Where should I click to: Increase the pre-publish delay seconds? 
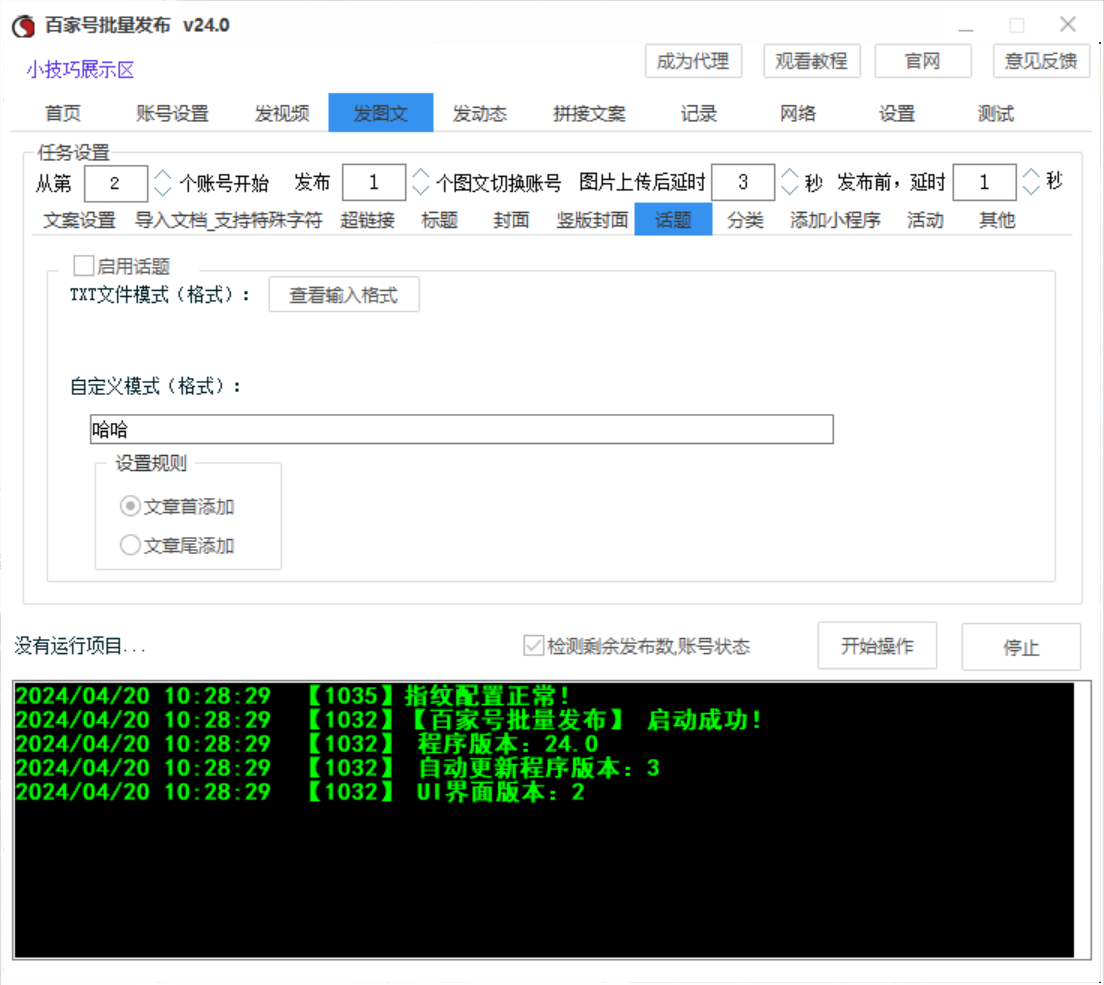[1031, 174]
